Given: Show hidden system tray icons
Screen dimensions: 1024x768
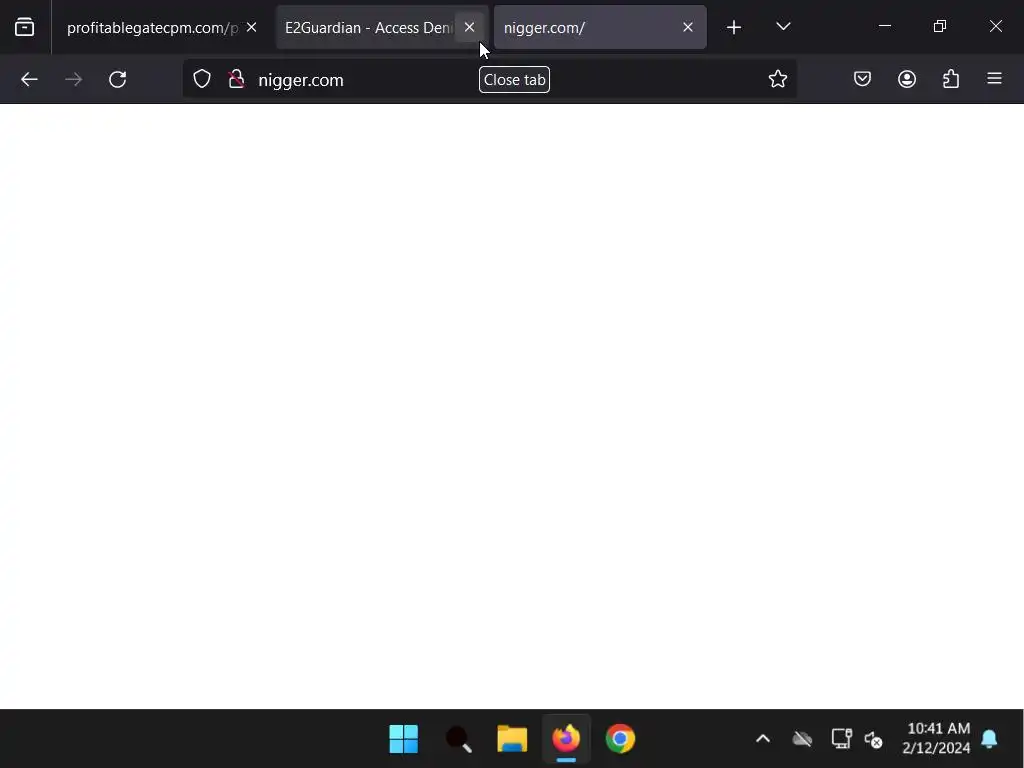Looking at the screenshot, I should click(763, 739).
